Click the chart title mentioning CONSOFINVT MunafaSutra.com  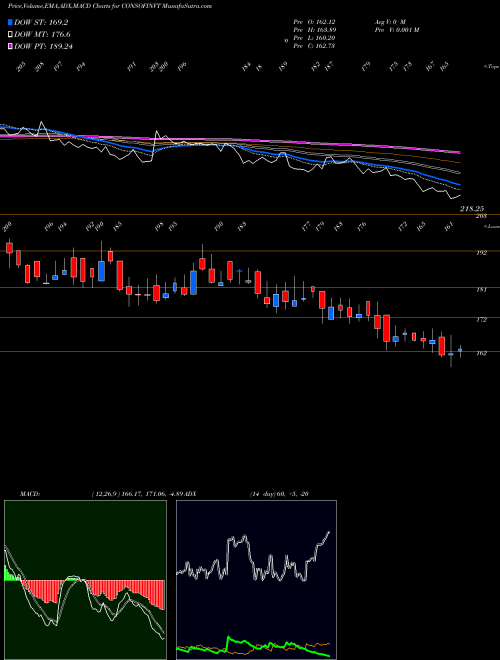coord(110,6)
